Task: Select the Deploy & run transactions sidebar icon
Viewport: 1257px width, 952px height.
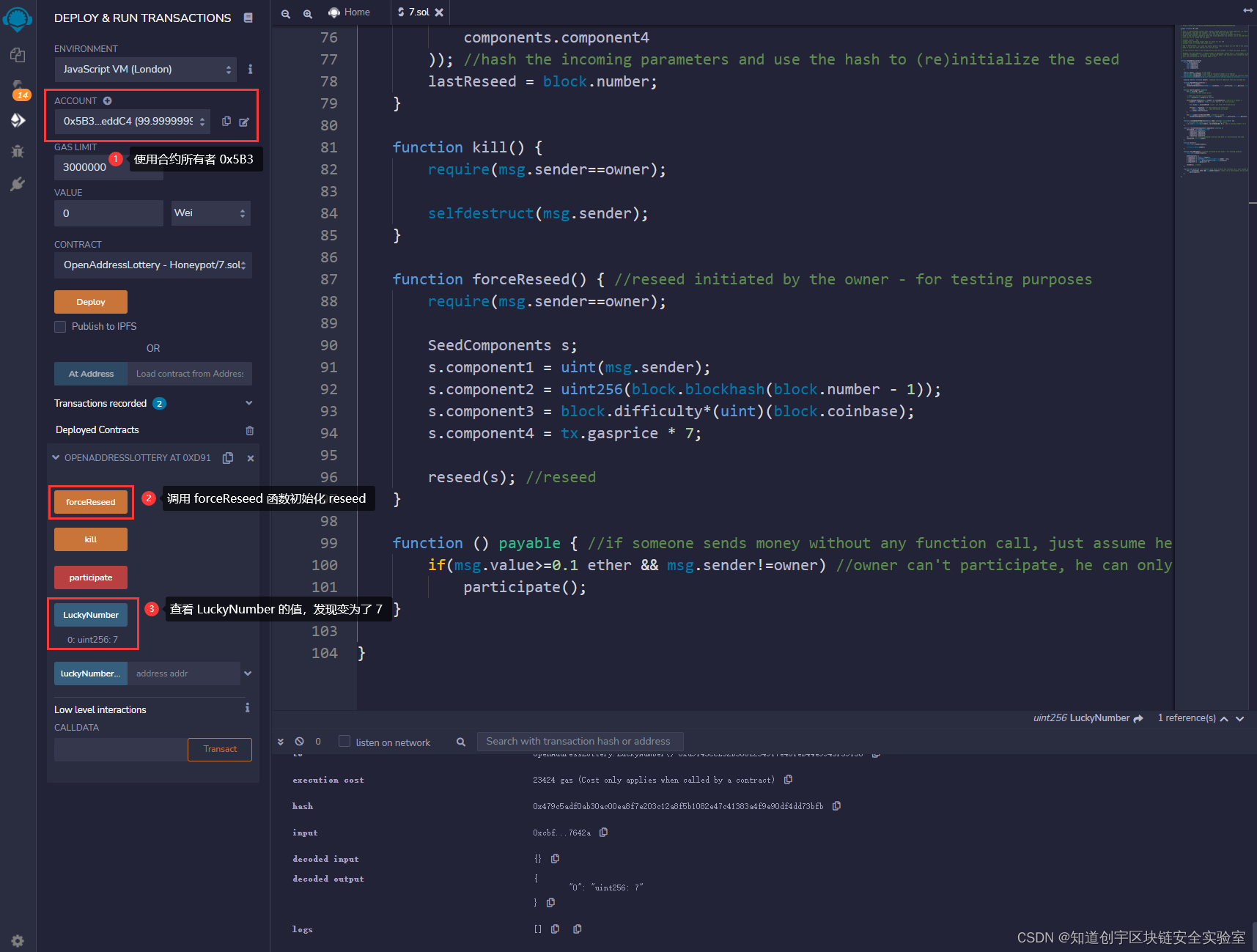Action: [18, 120]
